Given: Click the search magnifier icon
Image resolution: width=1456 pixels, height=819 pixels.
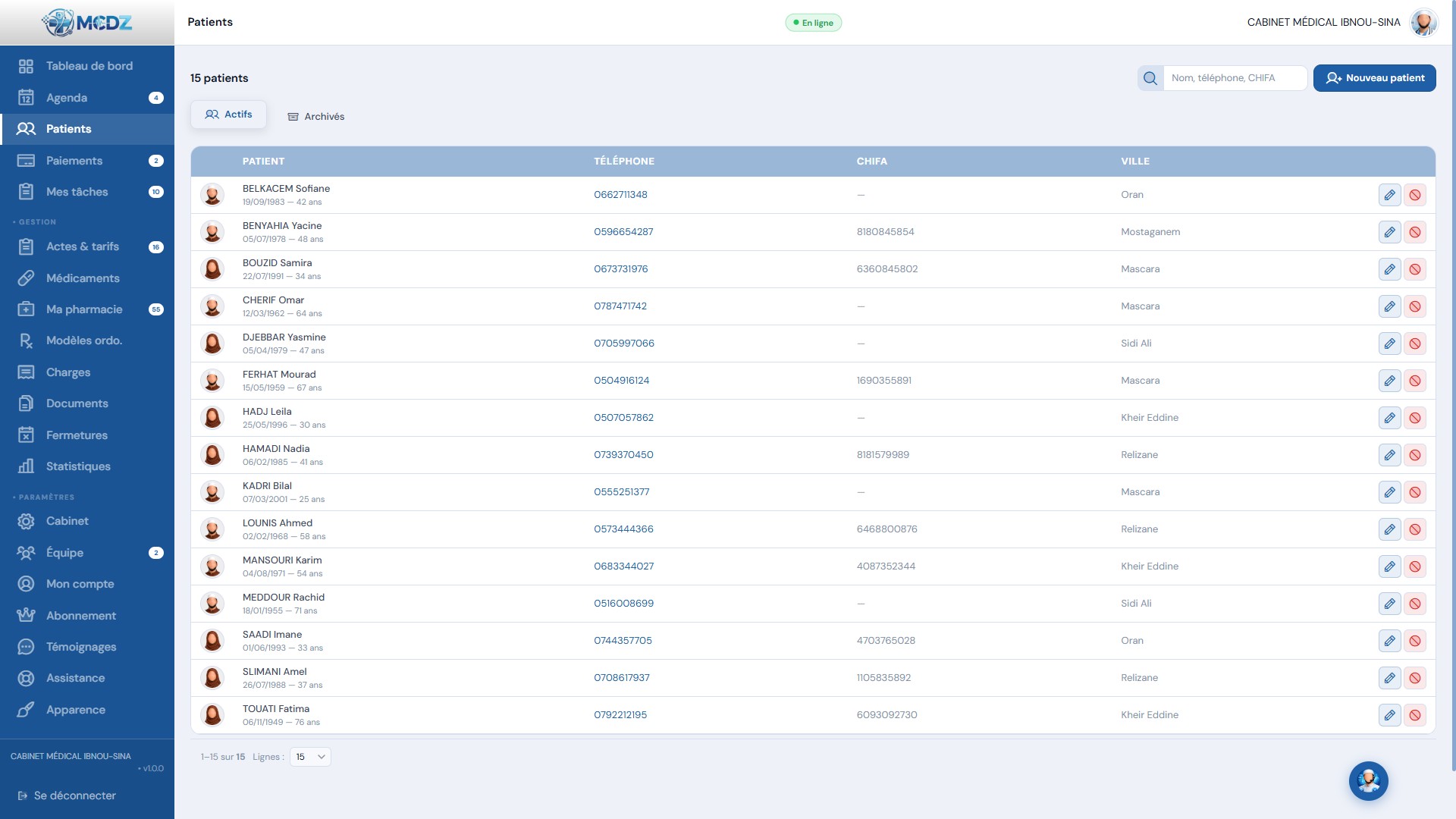Looking at the screenshot, I should (1150, 78).
